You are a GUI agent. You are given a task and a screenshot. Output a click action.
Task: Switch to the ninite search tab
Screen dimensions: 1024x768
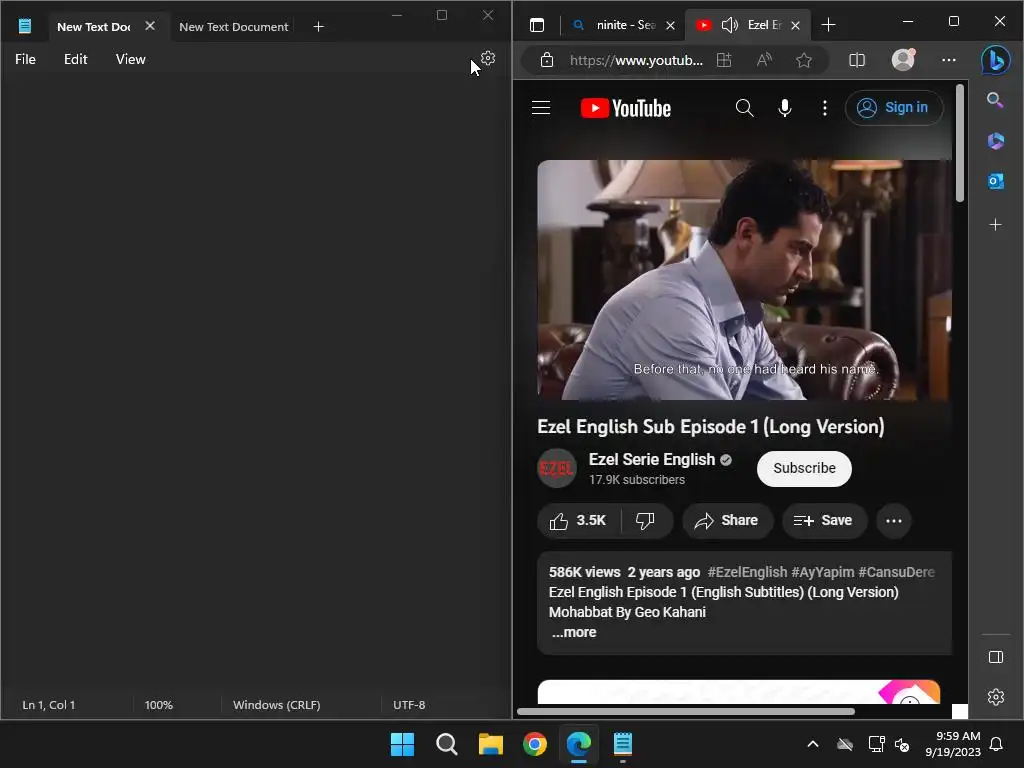(616, 25)
